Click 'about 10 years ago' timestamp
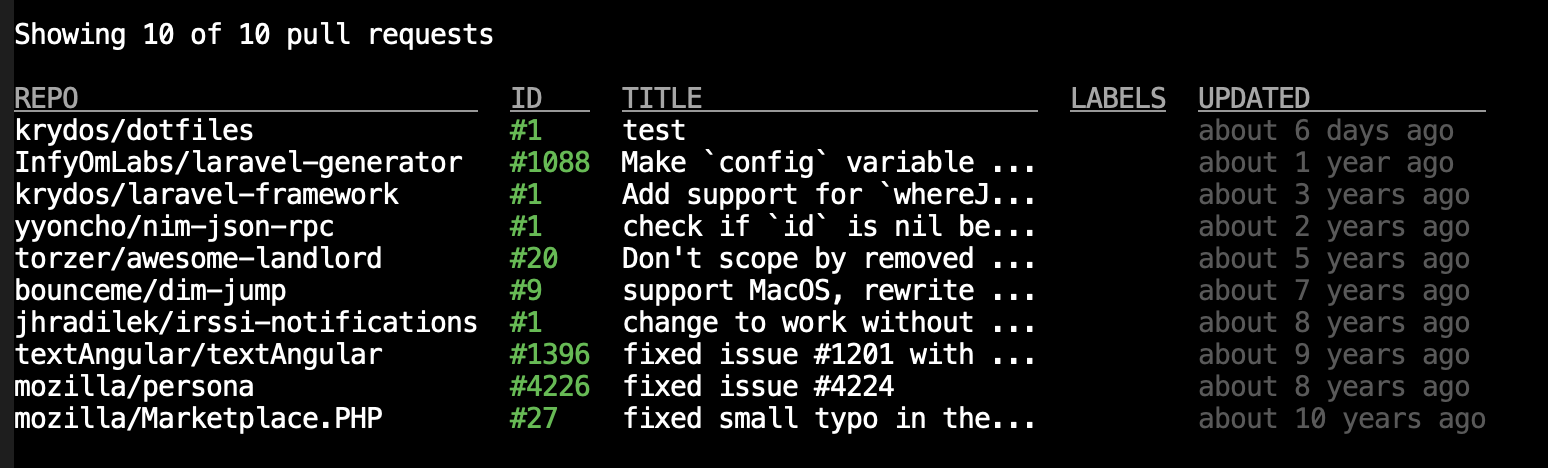The image size is (1548, 468). point(1341,419)
